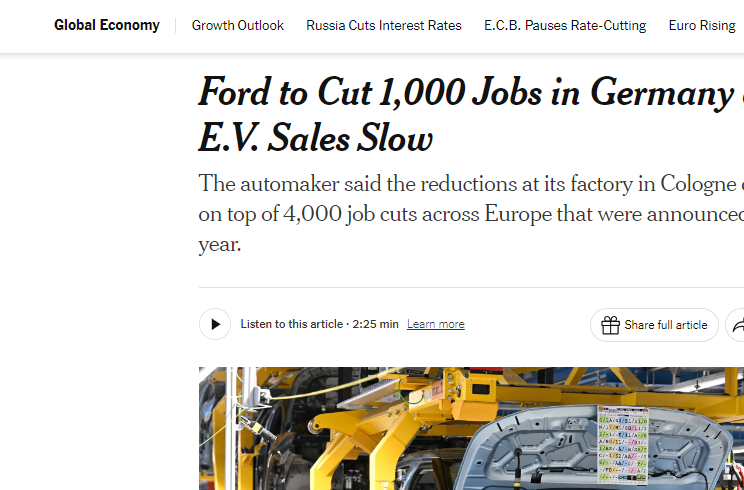Open the Global Economy section
Image resolution: width=744 pixels, height=490 pixels.
[106, 25]
